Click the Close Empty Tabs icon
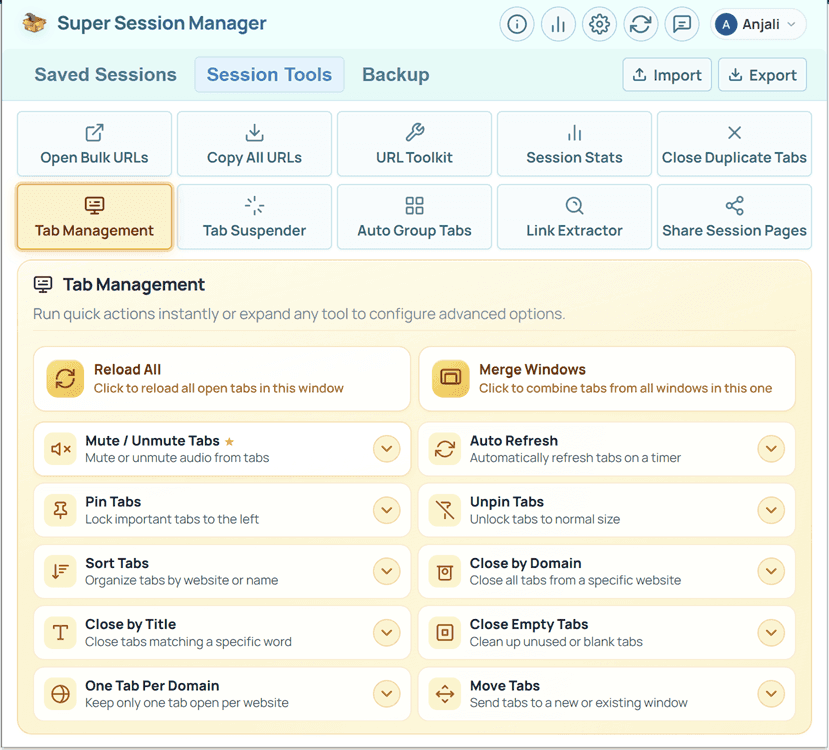Image resolution: width=829 pixels, height=750 pixels. click(445, 633)
